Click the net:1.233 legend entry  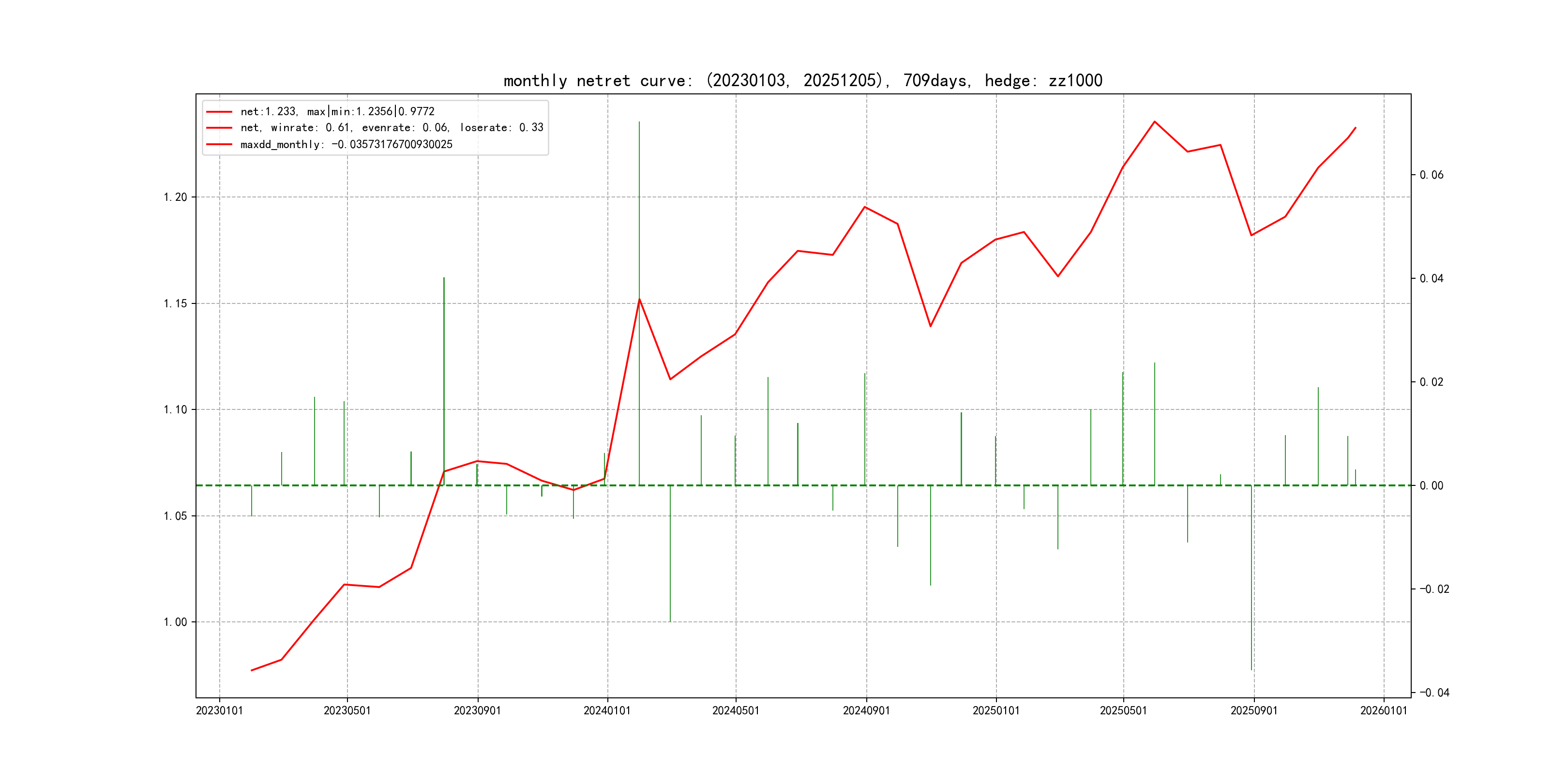coord(337,111)
